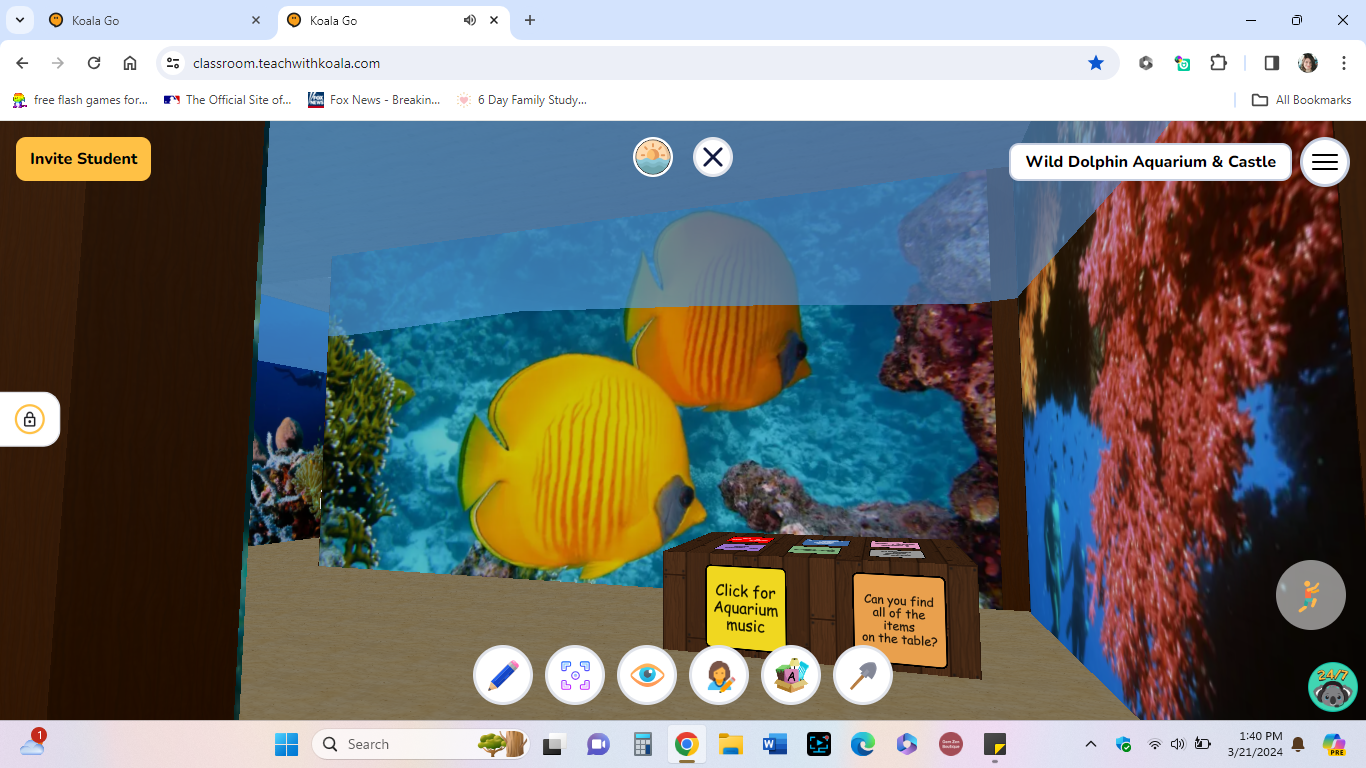This screenshot has width=1366, height=768.
Task: Expand hidden icons in the system tray
Action: pos(1091,744)
